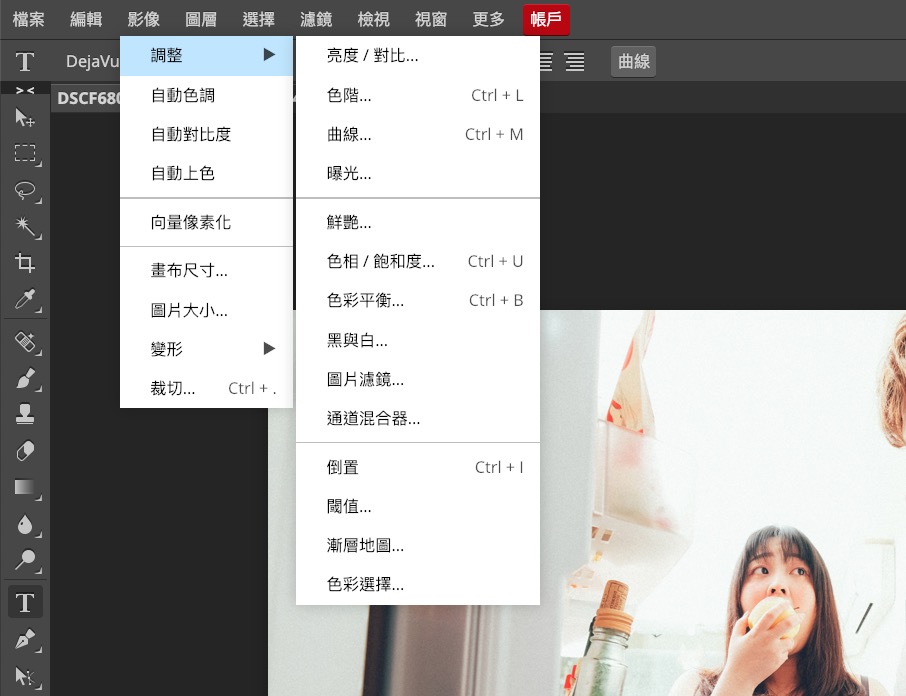Choose 向量像素化 from the menu

206,222
